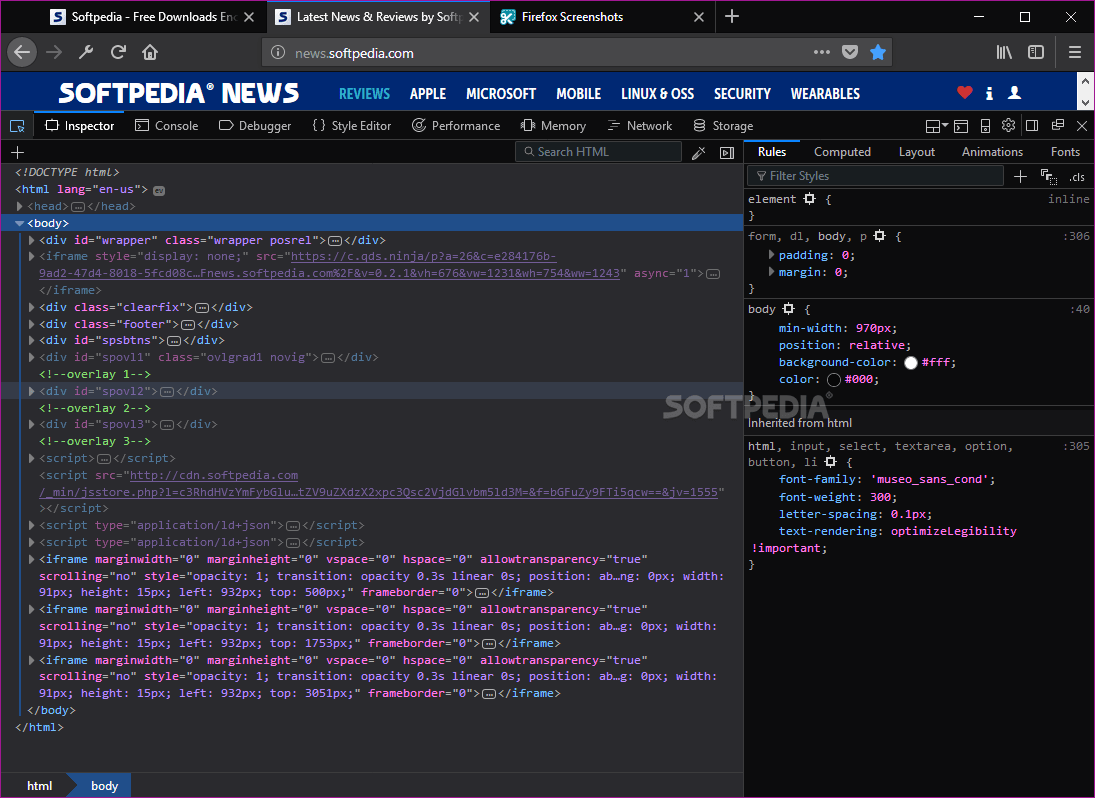This screenshot has width=1095, height=798.
Task: Select html in the breadcrumb bar
Action: pos(39,786)
